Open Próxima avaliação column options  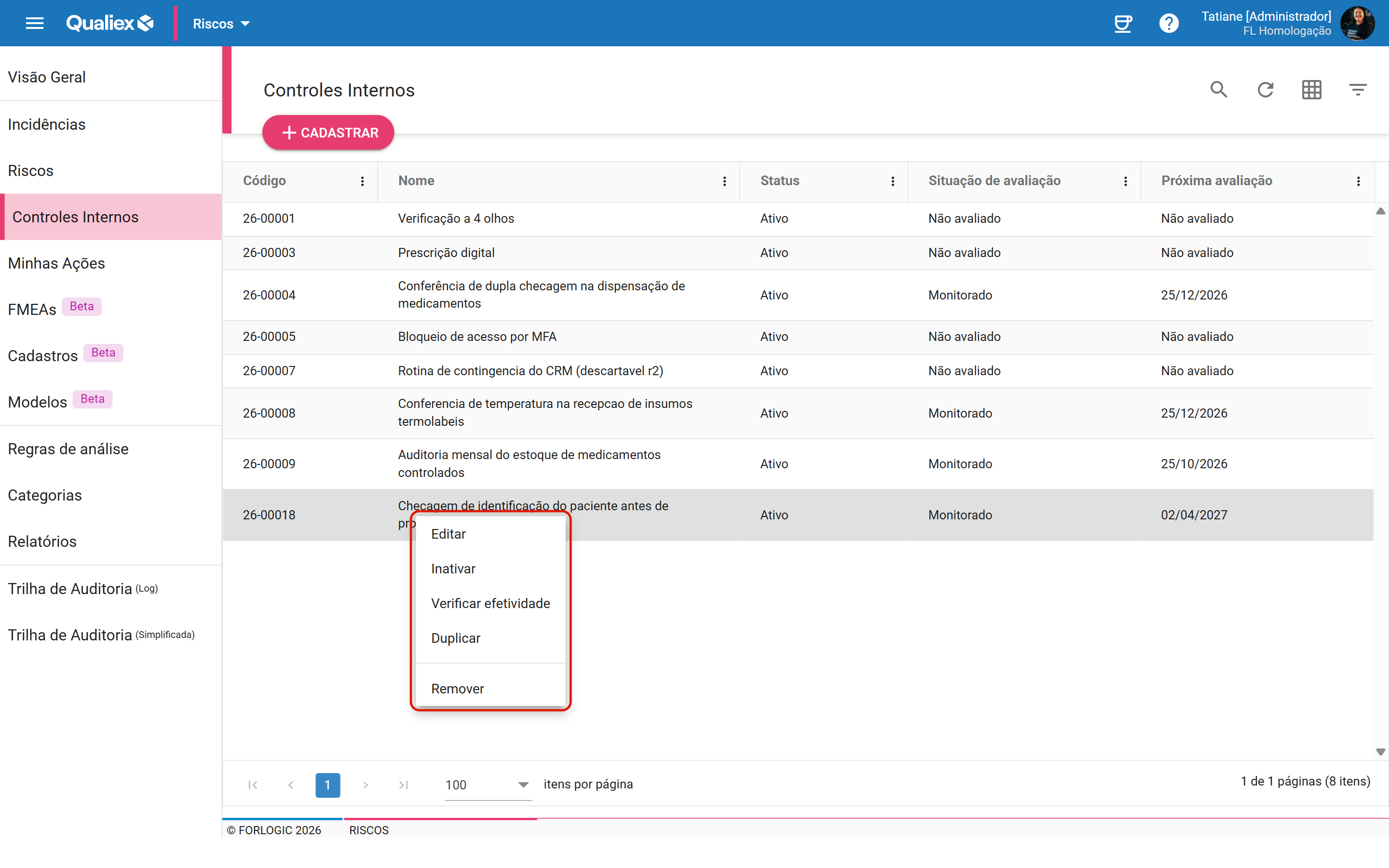(1358, 181)
